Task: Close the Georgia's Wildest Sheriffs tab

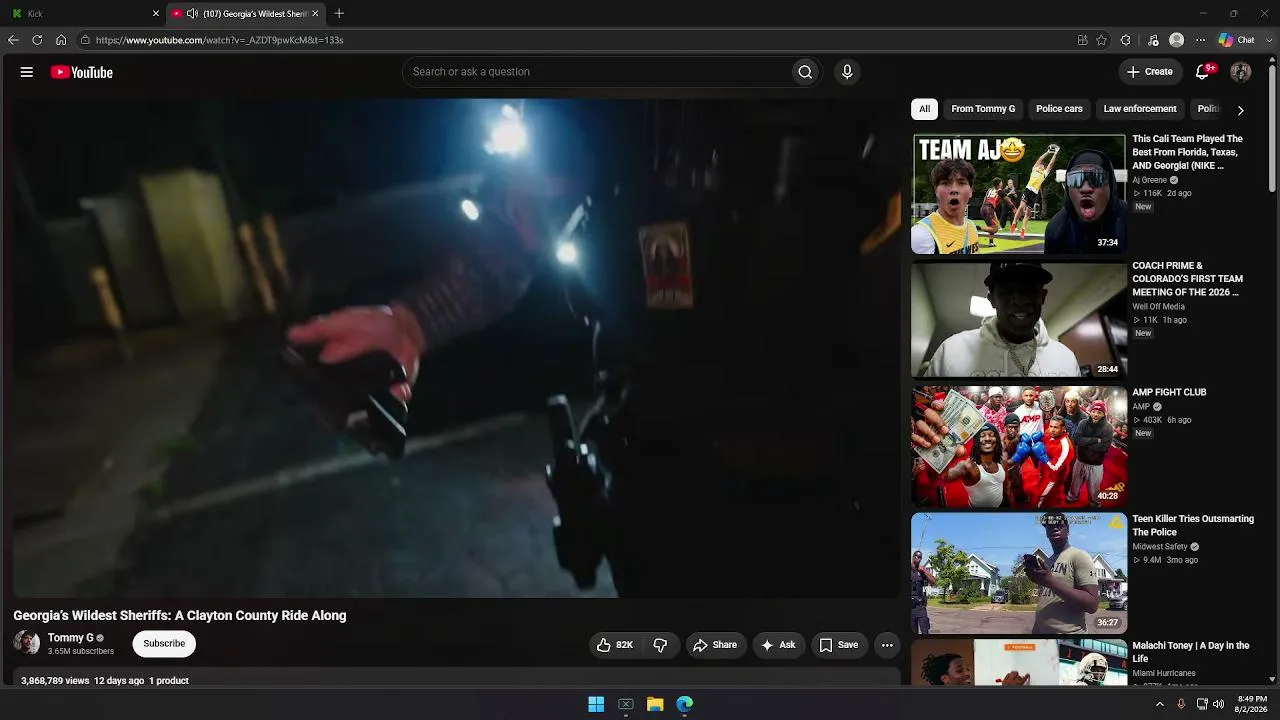Action: point(315,13)
